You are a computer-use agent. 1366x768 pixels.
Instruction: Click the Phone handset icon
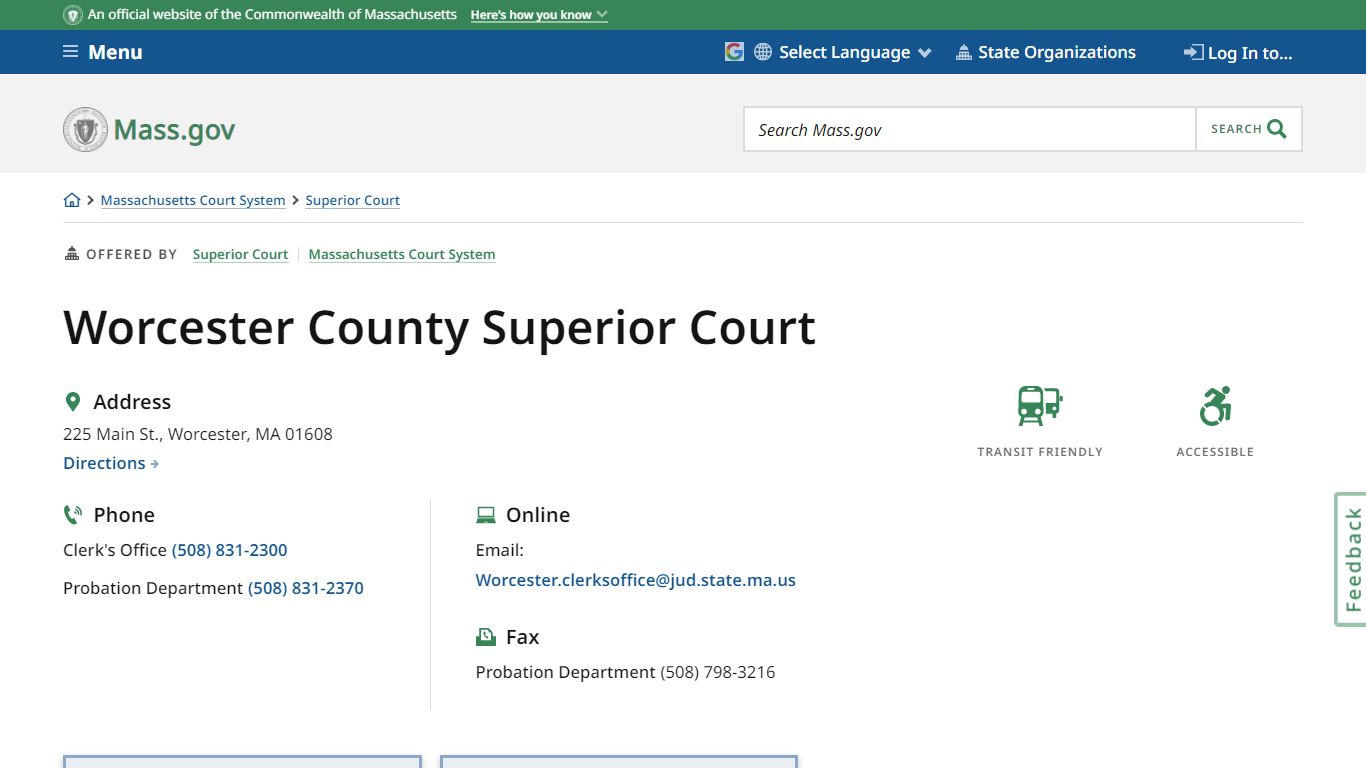(72, 515)
